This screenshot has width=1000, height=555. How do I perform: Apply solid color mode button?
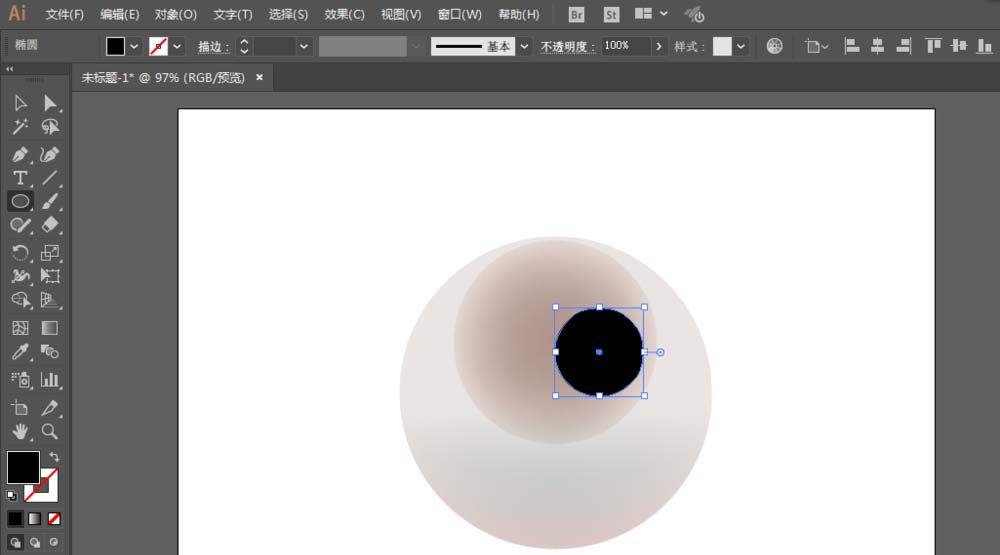(15, 519)
